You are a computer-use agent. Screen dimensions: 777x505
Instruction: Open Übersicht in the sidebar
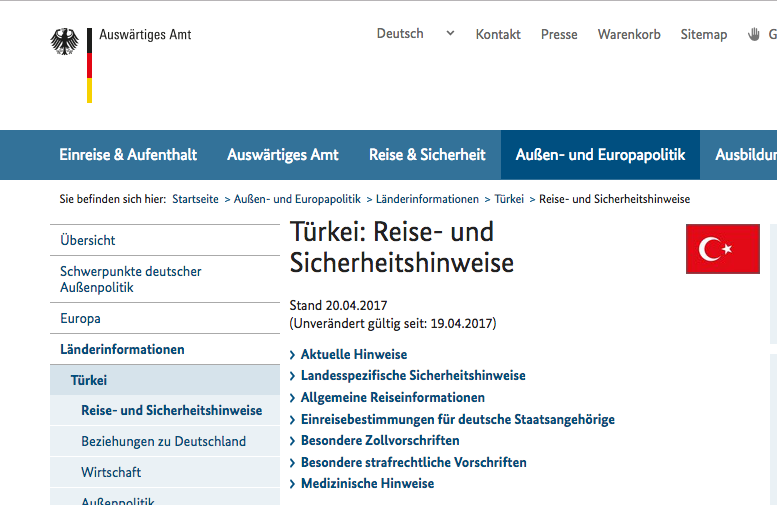click(165, 240)
